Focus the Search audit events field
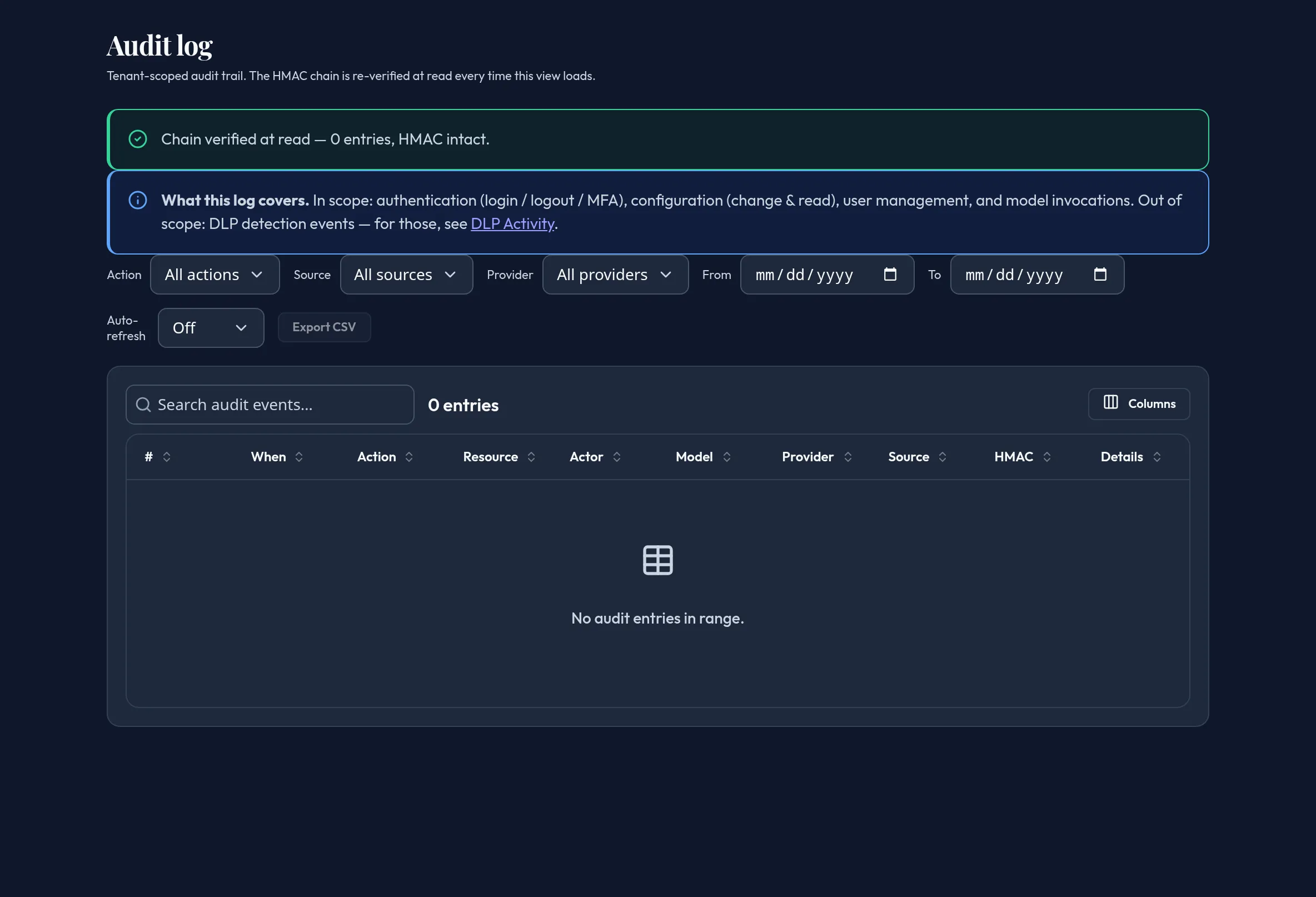This screenshot has height=897, width=1316. point(270,405)
